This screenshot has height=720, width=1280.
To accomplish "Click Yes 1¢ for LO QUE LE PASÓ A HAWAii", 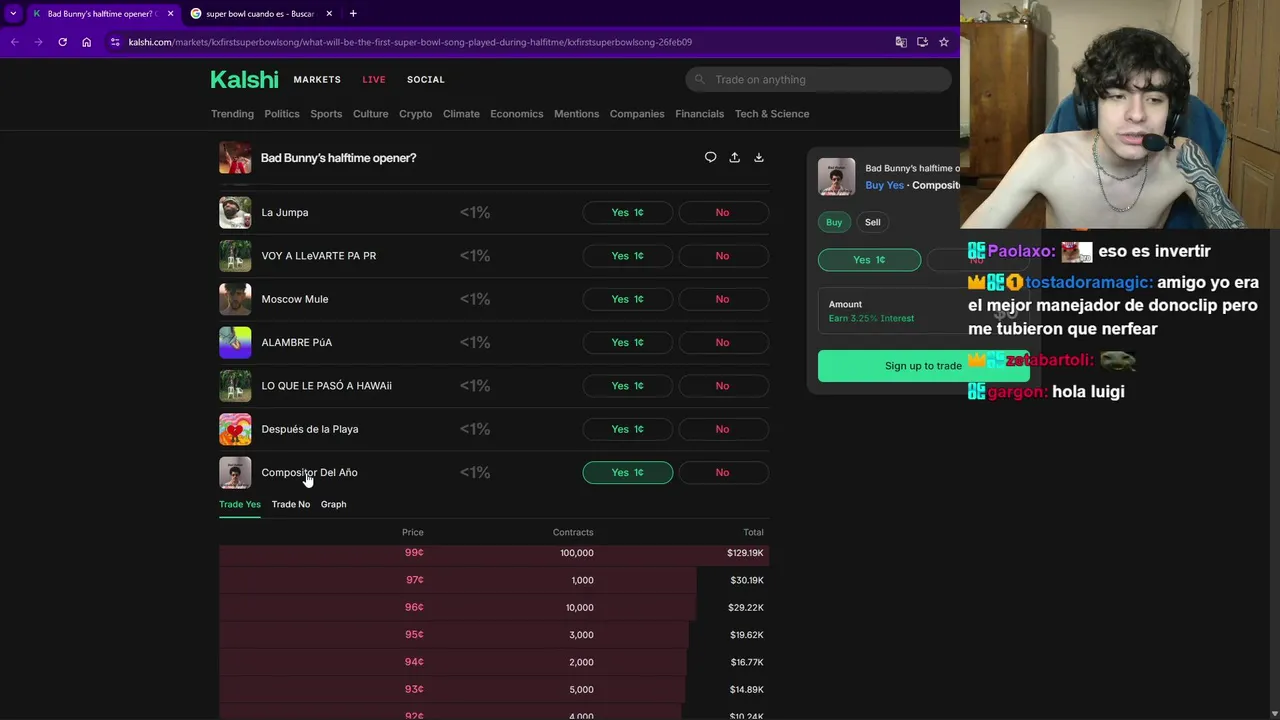I will click(628, 386).
